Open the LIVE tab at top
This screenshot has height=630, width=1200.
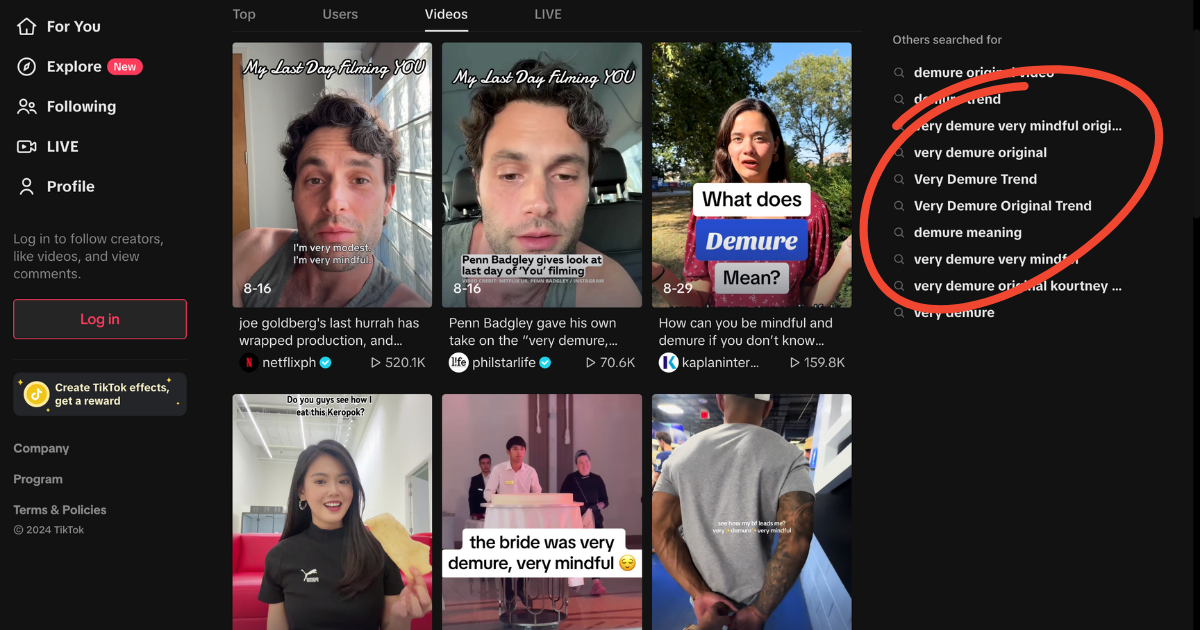pos(548,14)
